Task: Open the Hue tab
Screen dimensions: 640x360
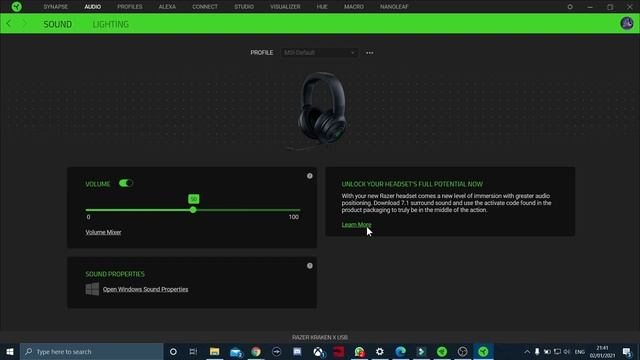Action: [x=322, y=7]
